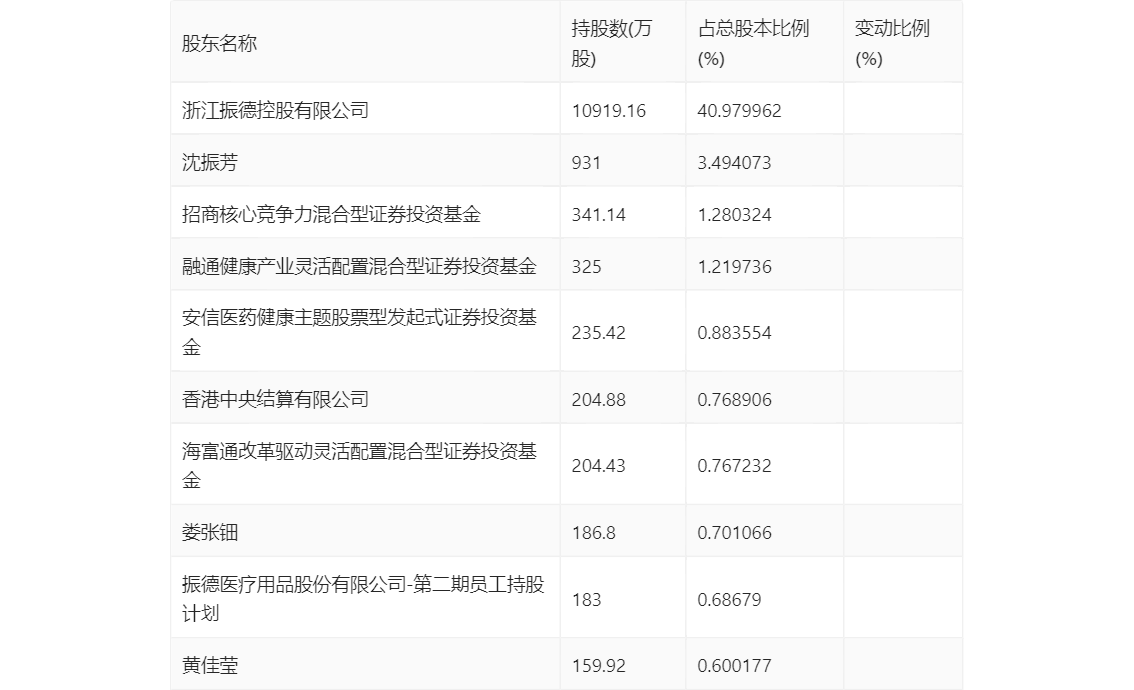Click holding value 159.92
The image size is (1134, 690).
point(598,666)
